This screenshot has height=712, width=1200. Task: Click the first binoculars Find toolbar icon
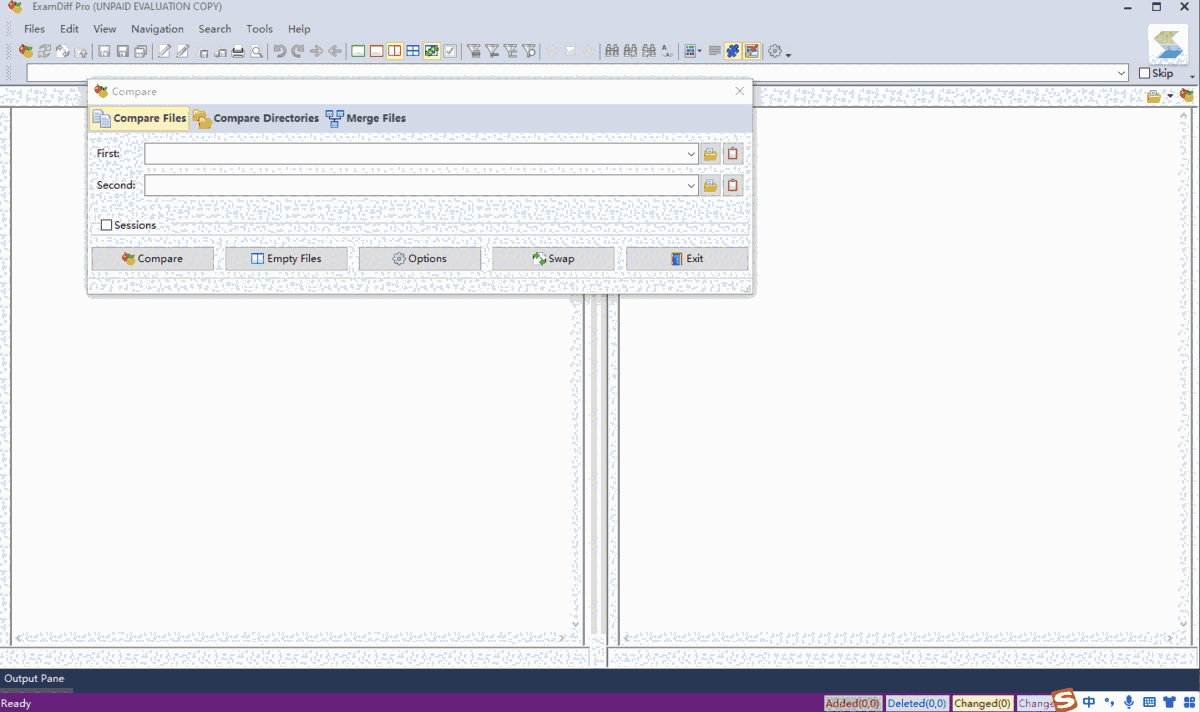611,51
